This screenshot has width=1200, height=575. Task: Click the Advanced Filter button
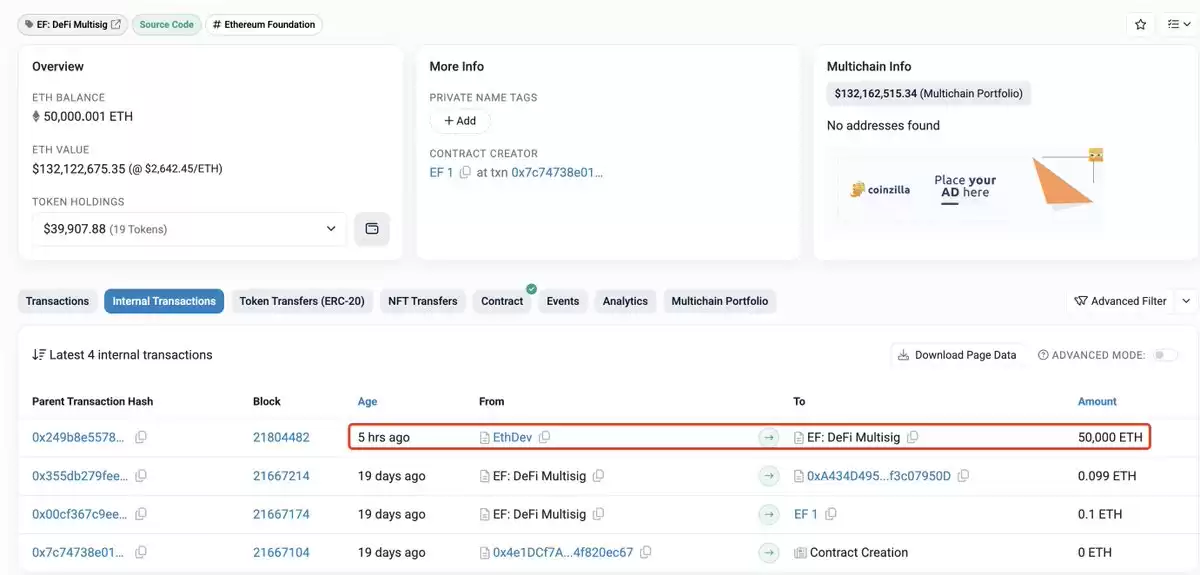pos(1120,301)
